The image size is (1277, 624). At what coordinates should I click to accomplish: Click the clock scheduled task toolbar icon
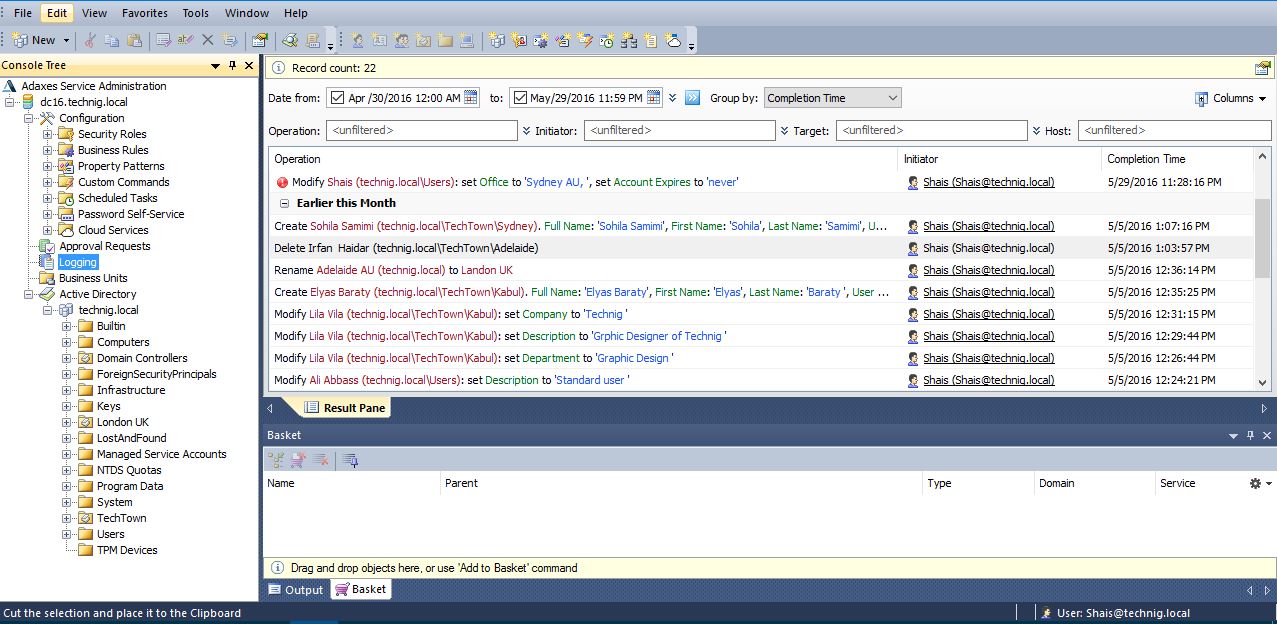click(x=607, y=40)
